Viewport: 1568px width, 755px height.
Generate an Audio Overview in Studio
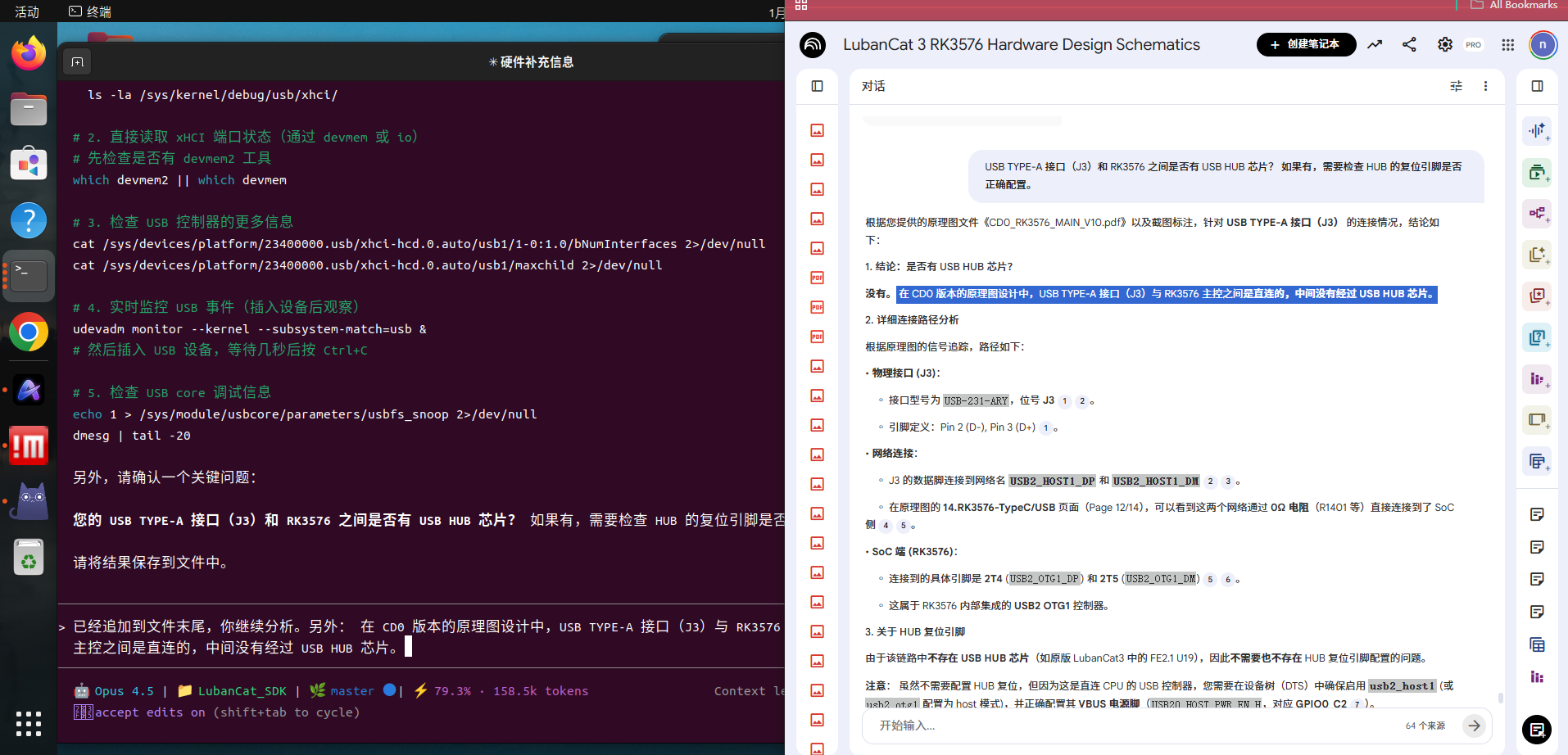point(1537,131)
